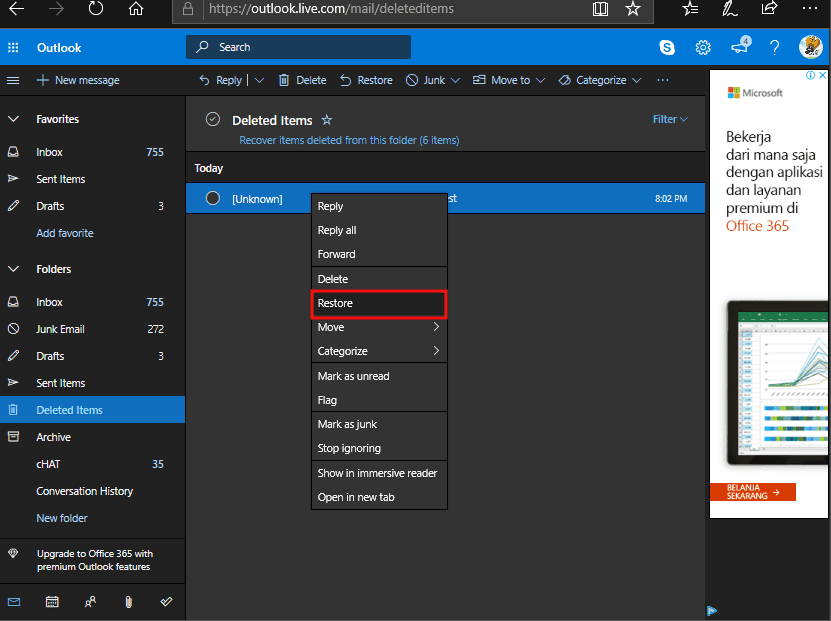
Task: Open the People contacts icon
Action: pos(90,601)
